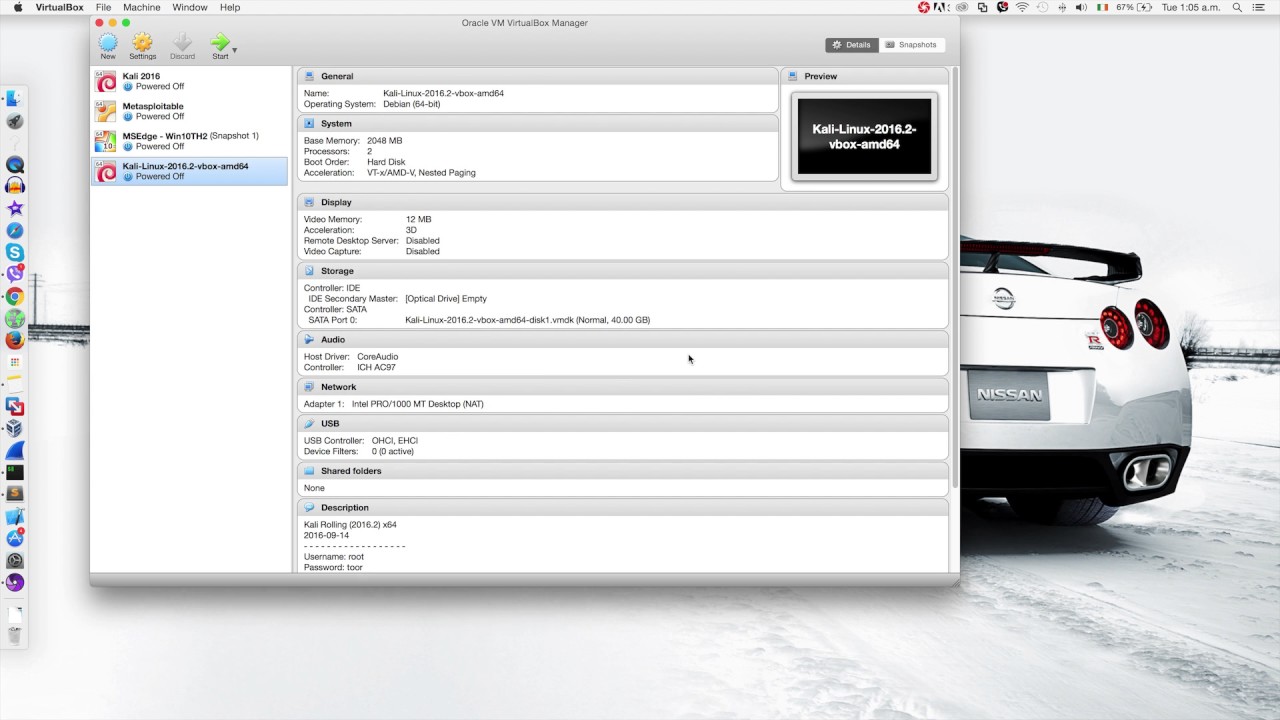Click the USB section icon
The width and height of the screenshot is (1280, 720).
pyautogui.click(x=309, y=424)
